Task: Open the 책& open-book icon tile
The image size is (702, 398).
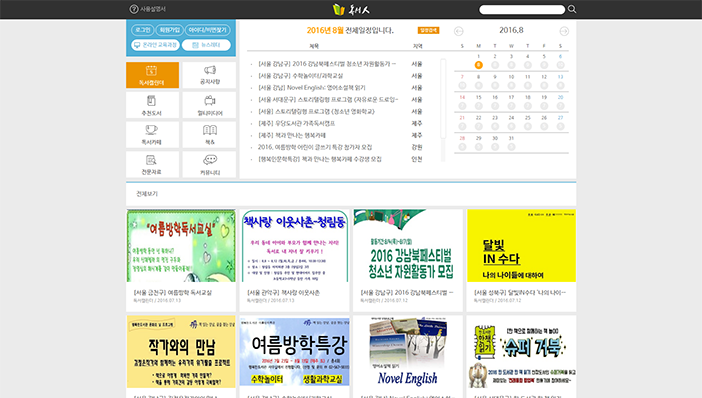Action: click(x=210, y=135)
